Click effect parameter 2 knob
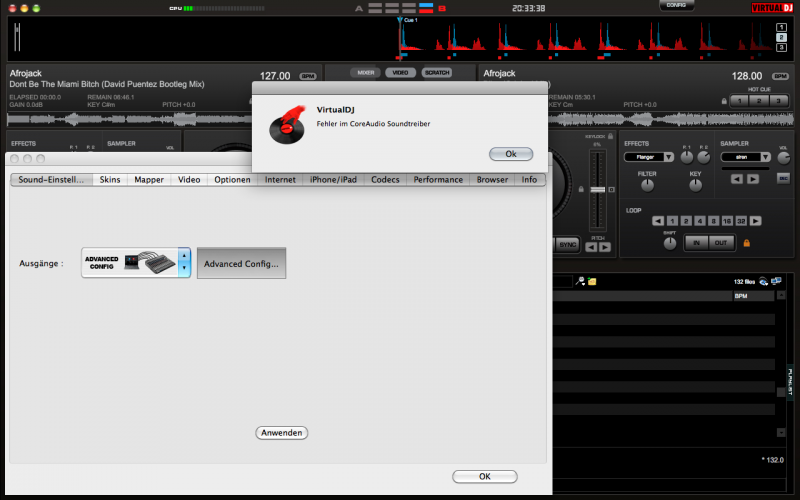This screenshot has width=800, height=500. click(x=704, y=158)
